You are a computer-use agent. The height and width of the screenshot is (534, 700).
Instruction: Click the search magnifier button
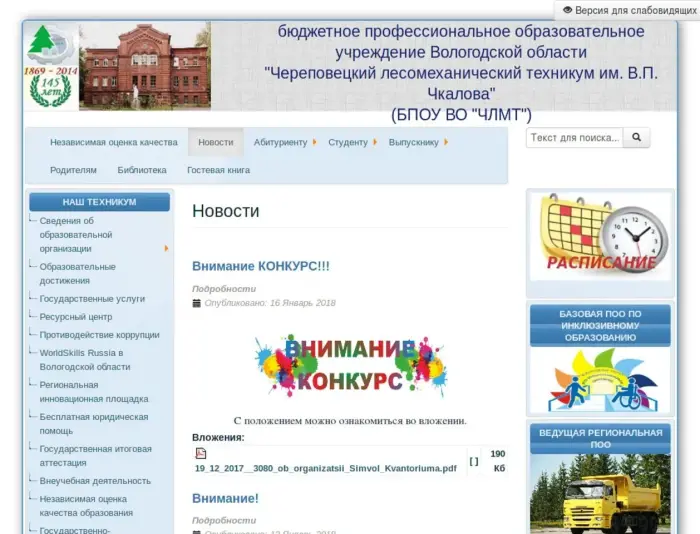[x=637, y=138]
